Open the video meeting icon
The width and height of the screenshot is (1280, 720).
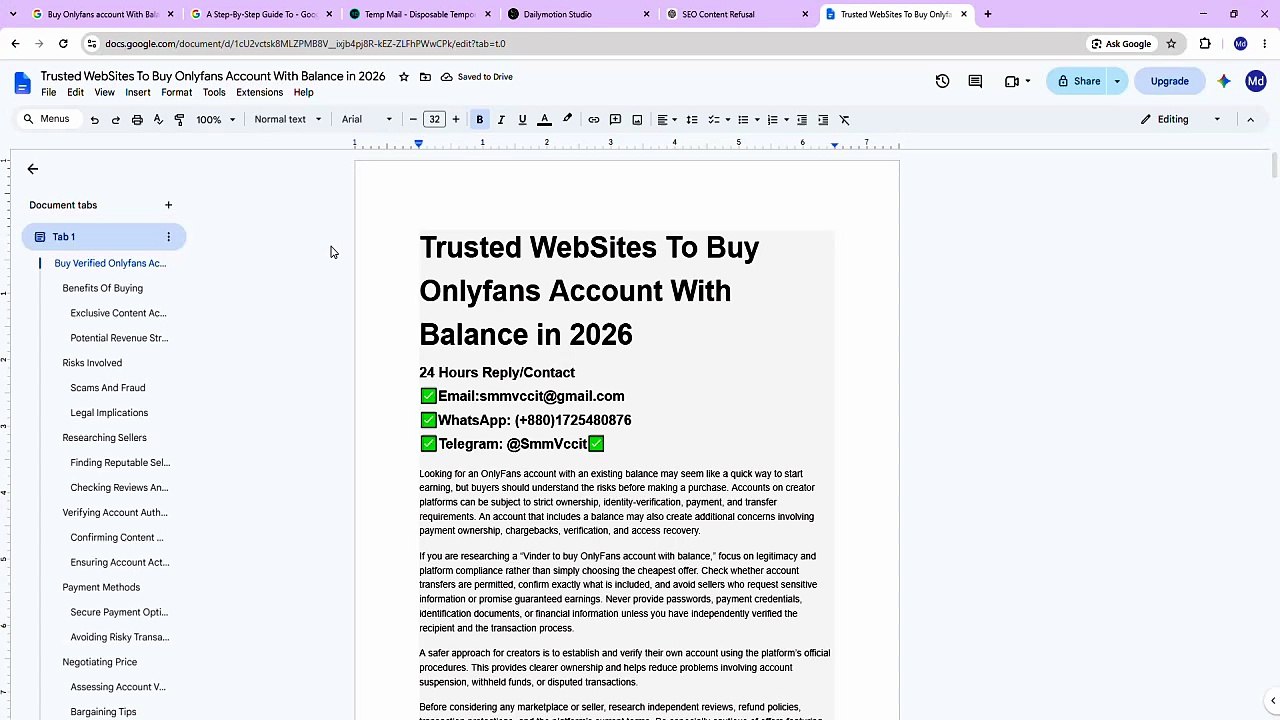click(x=1012, y=81)
